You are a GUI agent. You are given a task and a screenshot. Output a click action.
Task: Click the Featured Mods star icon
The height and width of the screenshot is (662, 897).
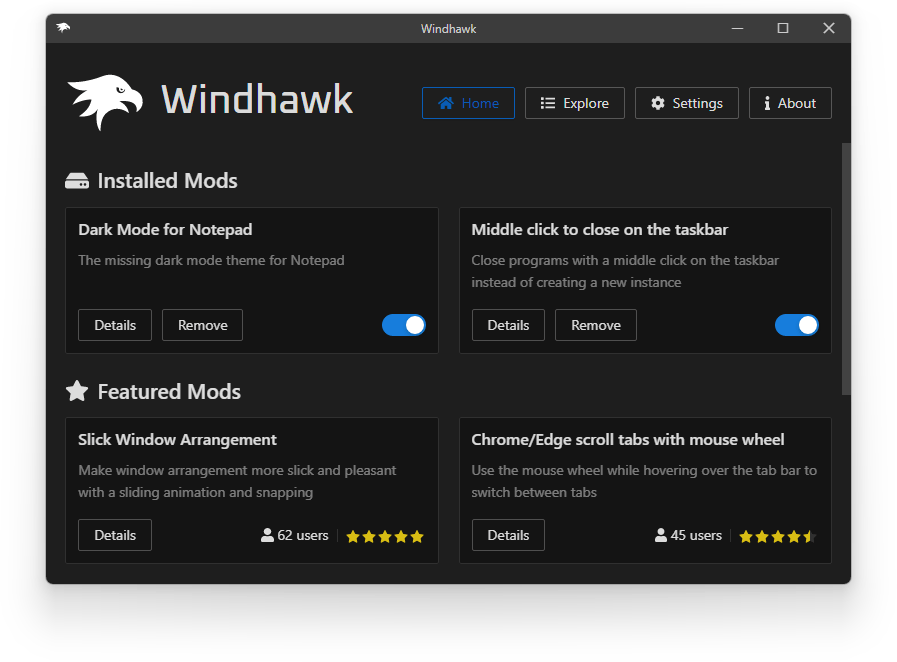(77, 391)
